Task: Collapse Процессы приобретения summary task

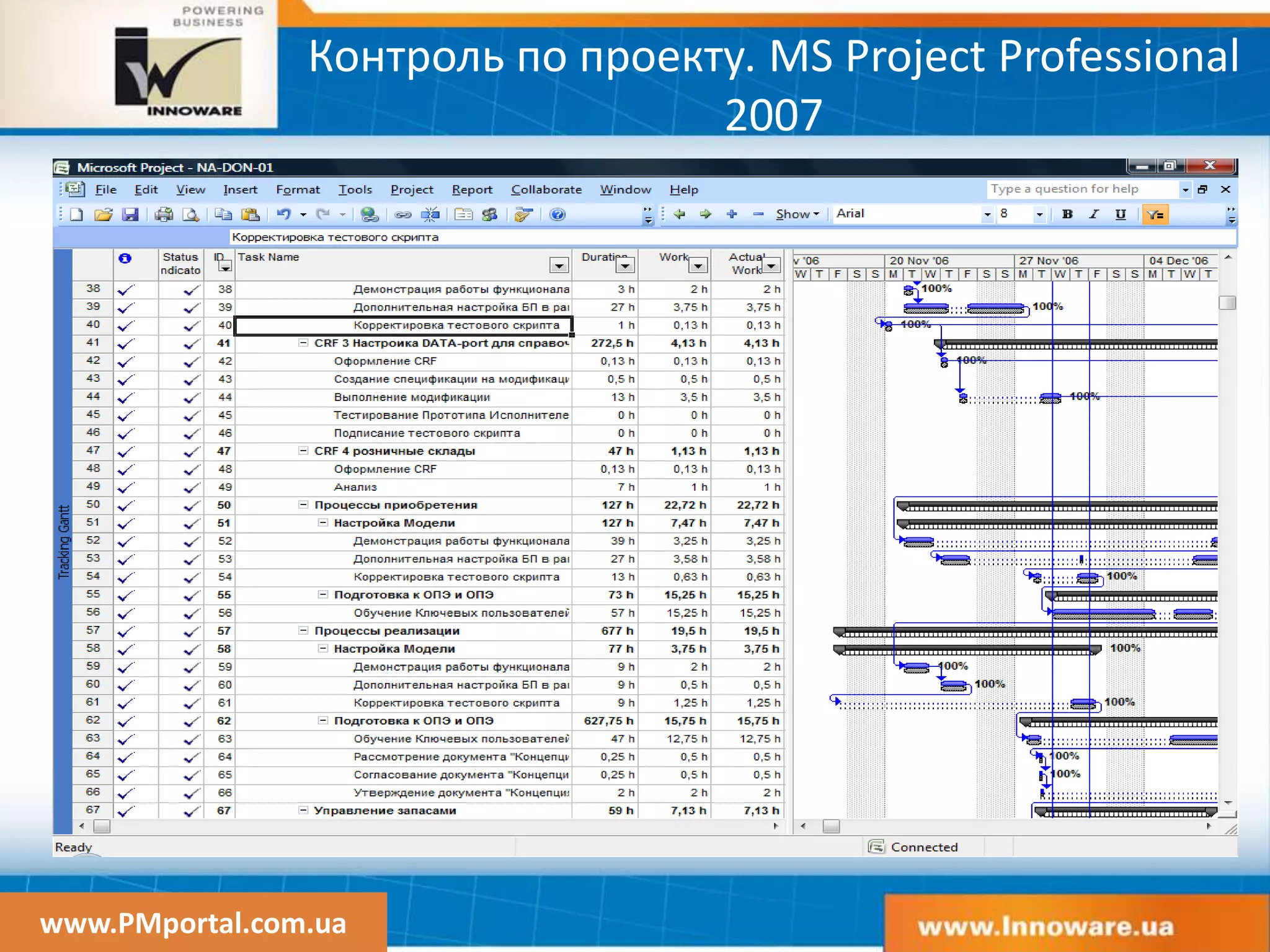Action: pos(303,505)
